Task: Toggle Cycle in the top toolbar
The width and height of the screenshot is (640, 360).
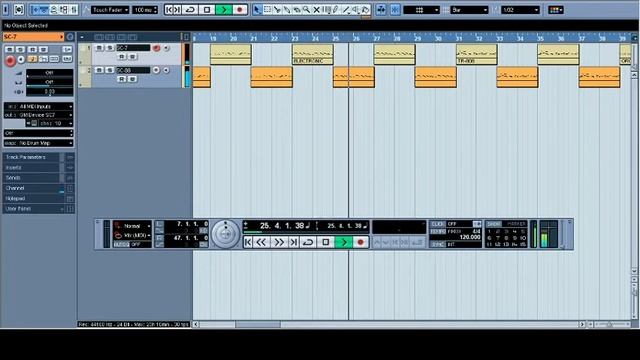Action: click(190, 9)
